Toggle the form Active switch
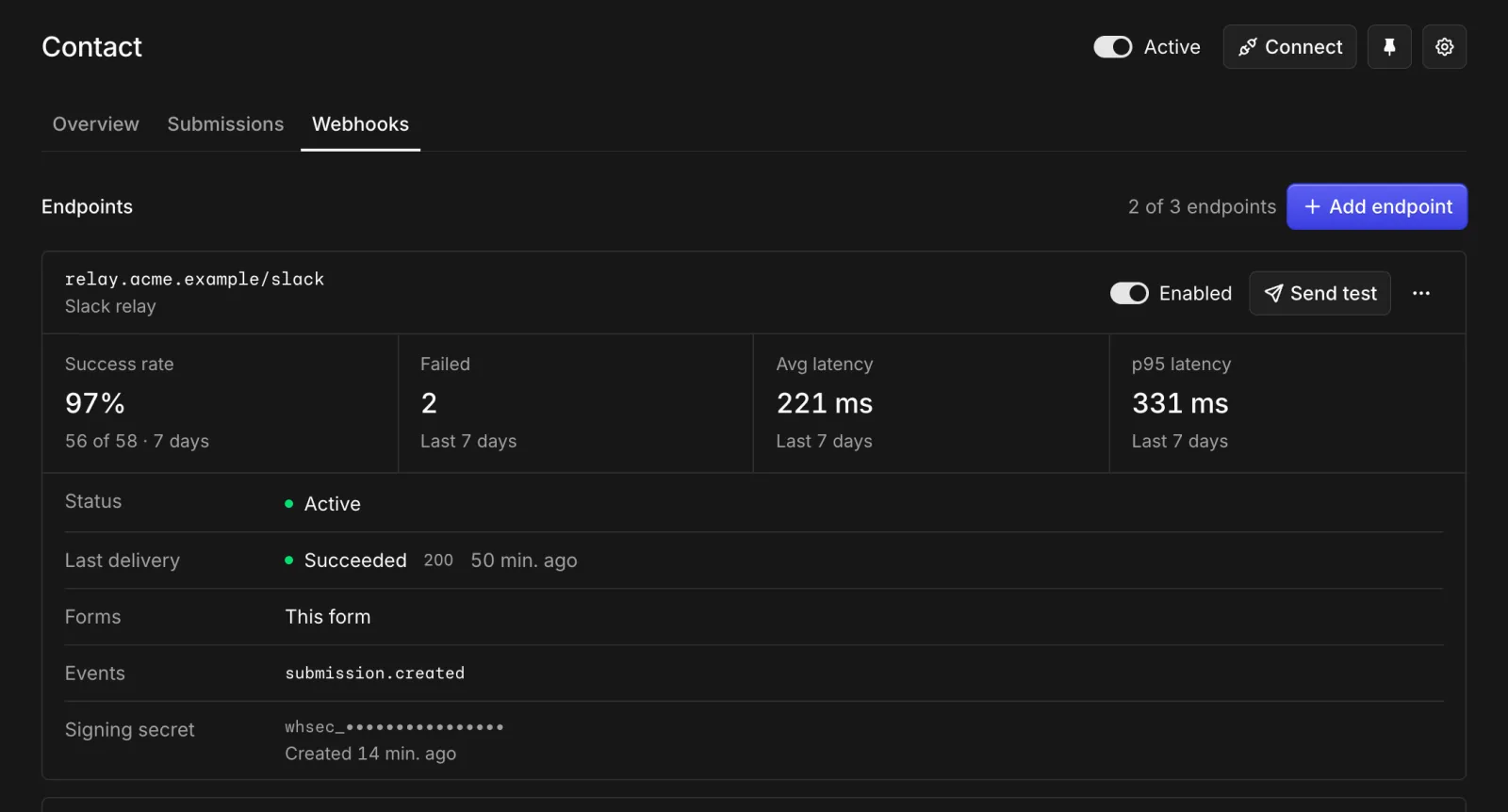The width and height of the screenshot is (1508, 812). click(x=1112, y=47)
